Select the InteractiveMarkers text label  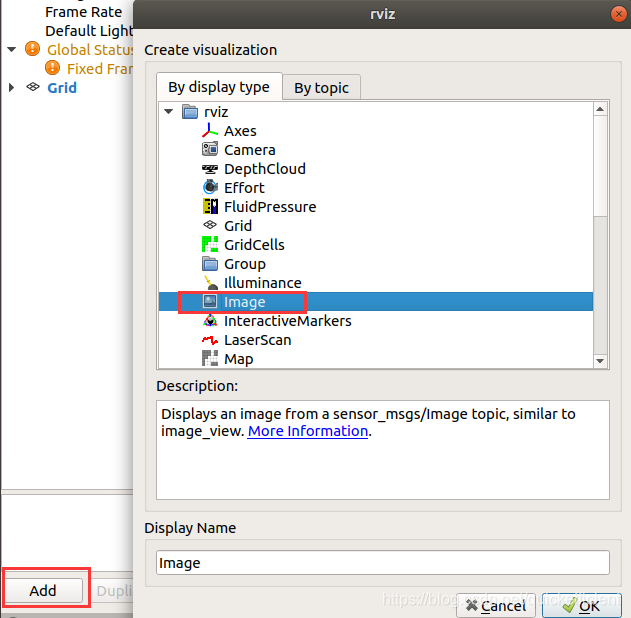[288, 321]
